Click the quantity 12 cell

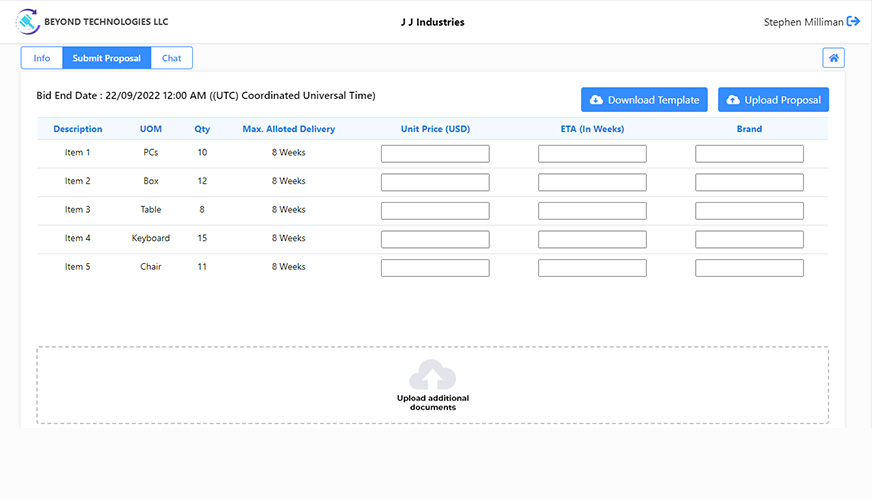[202, 181]
